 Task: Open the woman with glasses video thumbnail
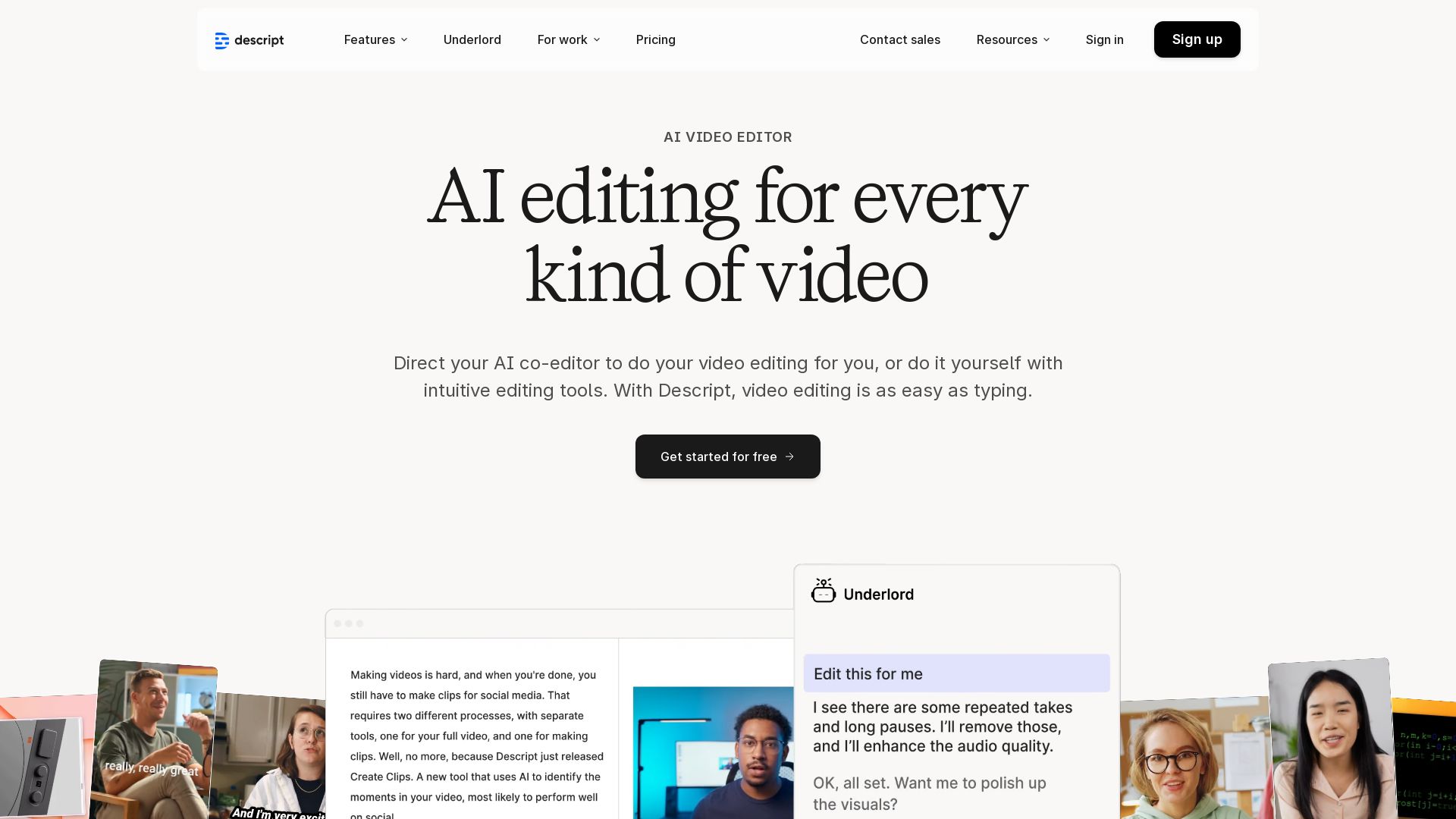coord(1191,758)
